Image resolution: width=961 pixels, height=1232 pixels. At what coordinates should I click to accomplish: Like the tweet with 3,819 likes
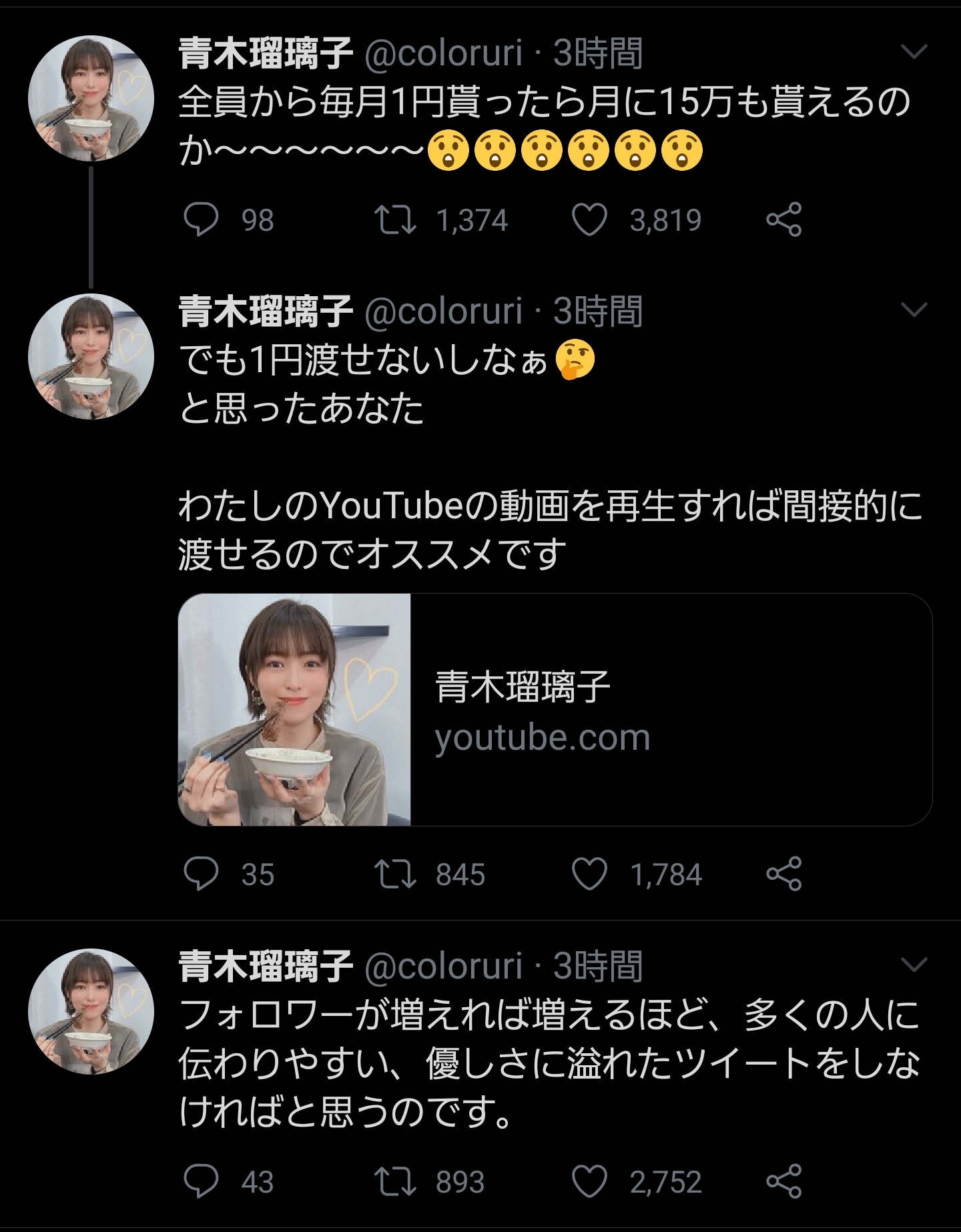click(x=590, y=220)
